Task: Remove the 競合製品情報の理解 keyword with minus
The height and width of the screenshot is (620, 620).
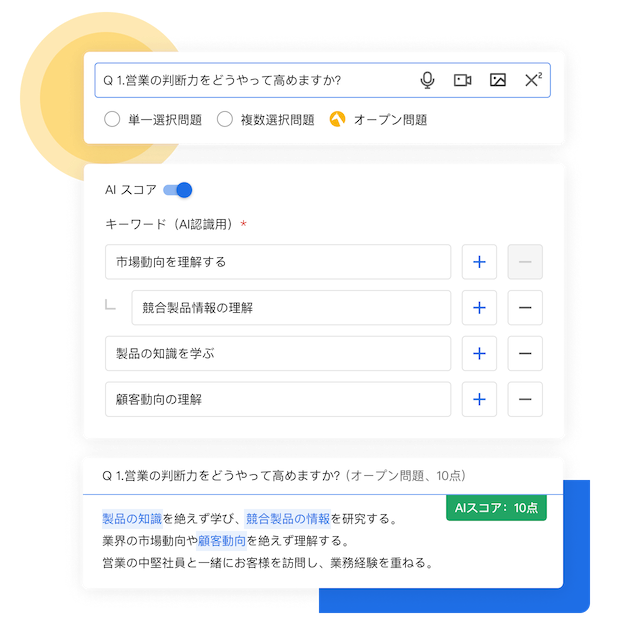Action: (x=525, y=308)
